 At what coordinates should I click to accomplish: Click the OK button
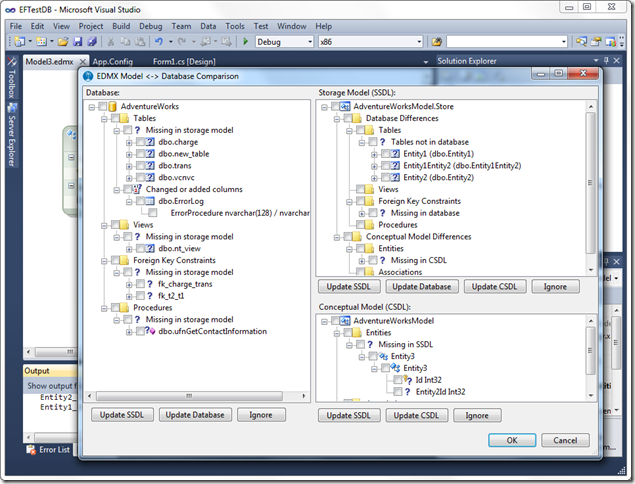(512, 440)
